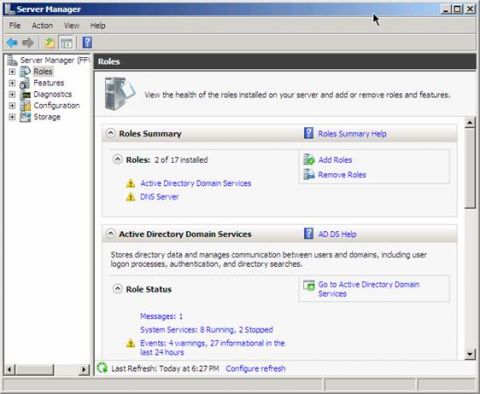
Task: Open the DNS Server role link
Action: [159, 197]
